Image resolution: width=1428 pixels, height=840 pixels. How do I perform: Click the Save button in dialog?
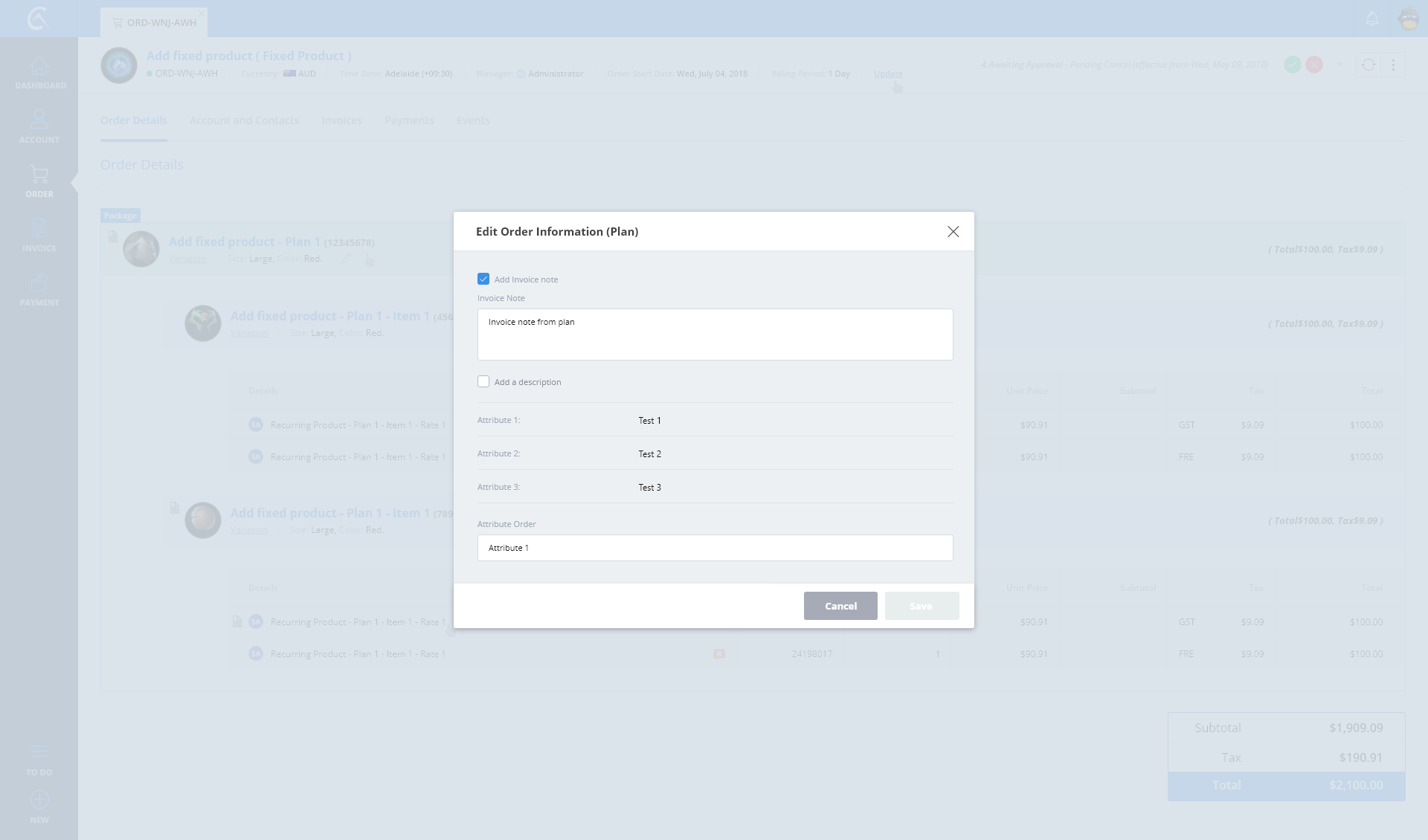pyautogui.click(x=921, y=606)
